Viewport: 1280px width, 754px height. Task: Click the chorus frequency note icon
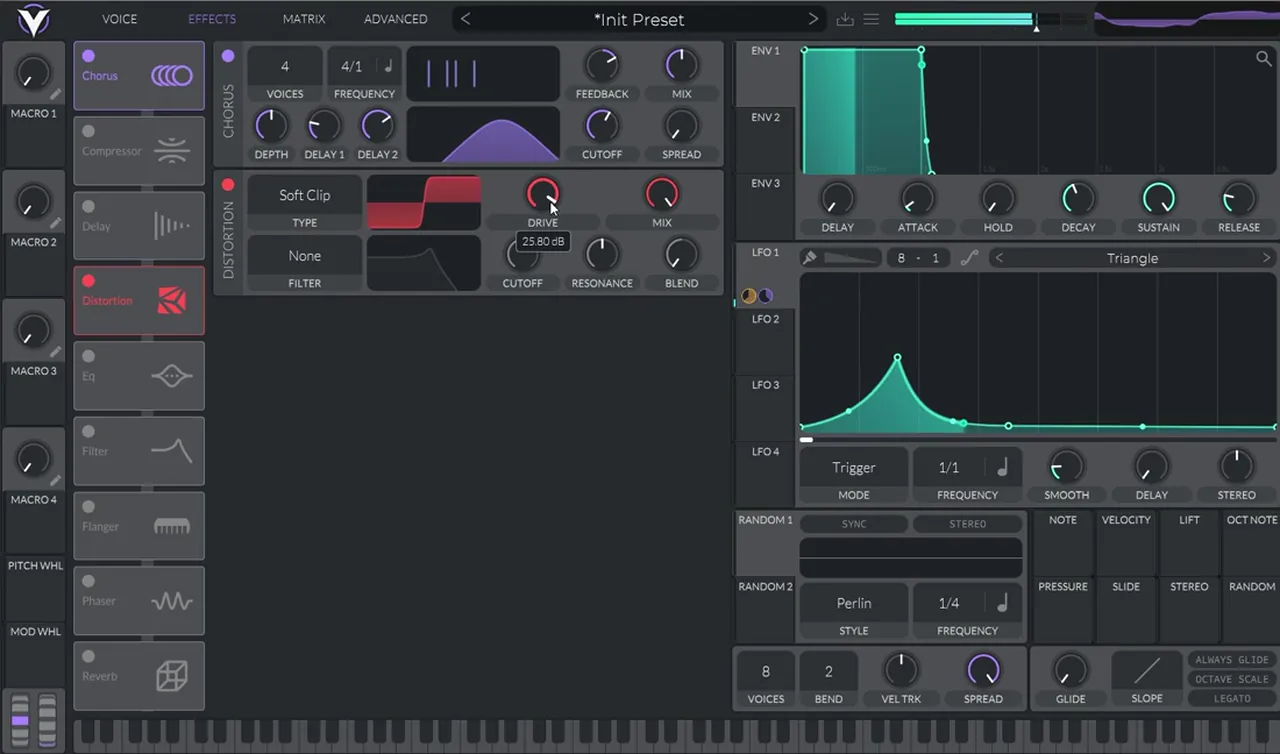click(x=388, y=67)
